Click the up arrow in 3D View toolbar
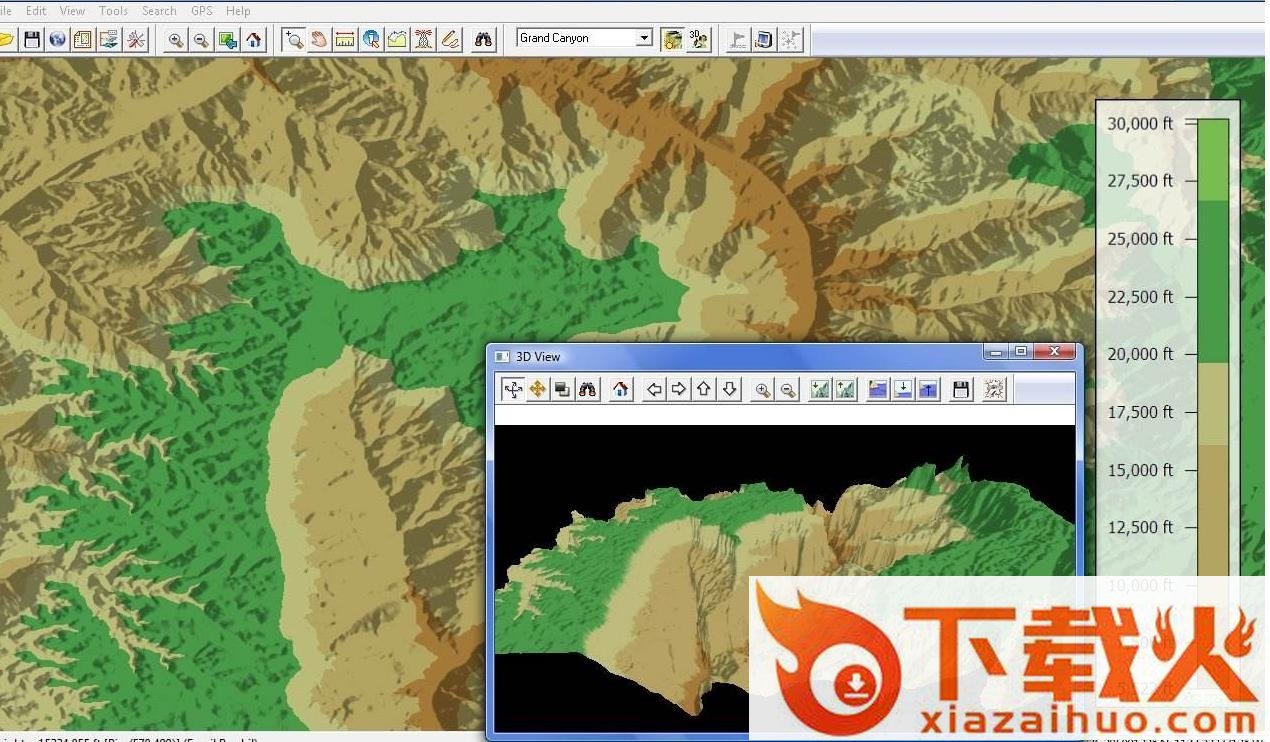This screenshot has height=742, width=1270. click(704, 389)
